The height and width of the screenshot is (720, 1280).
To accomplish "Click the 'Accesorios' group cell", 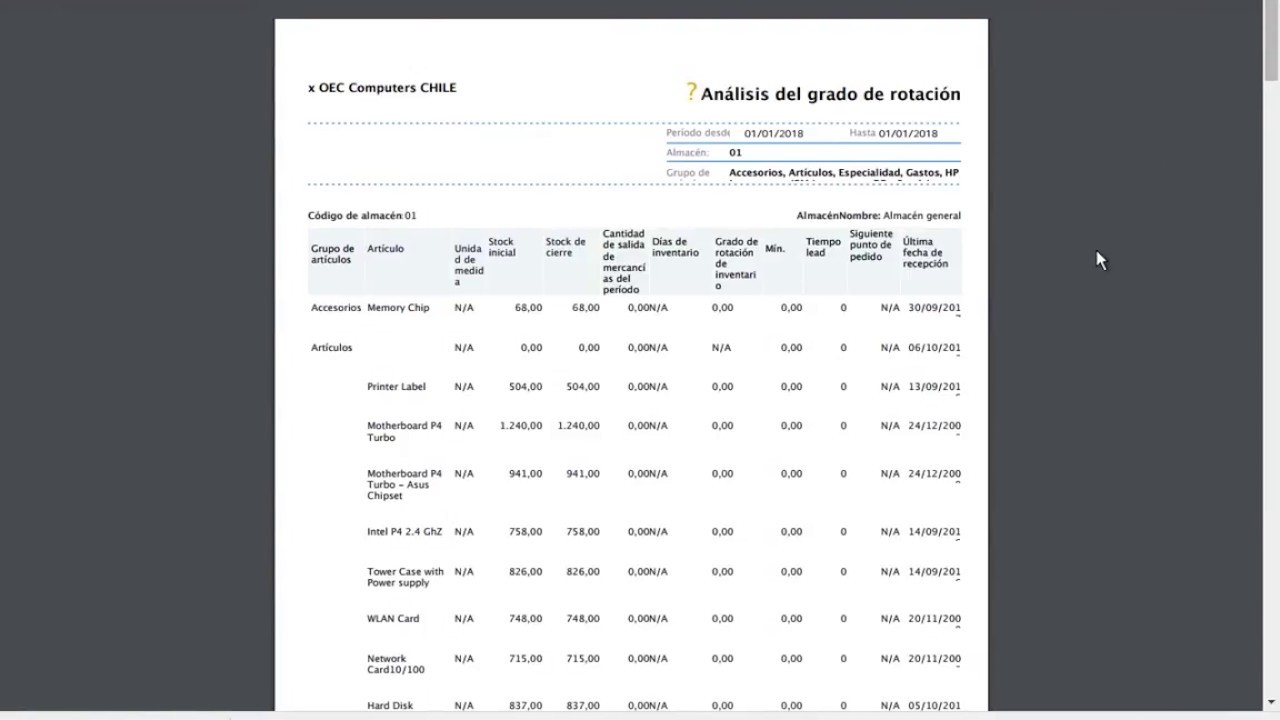I will [336, 307].
